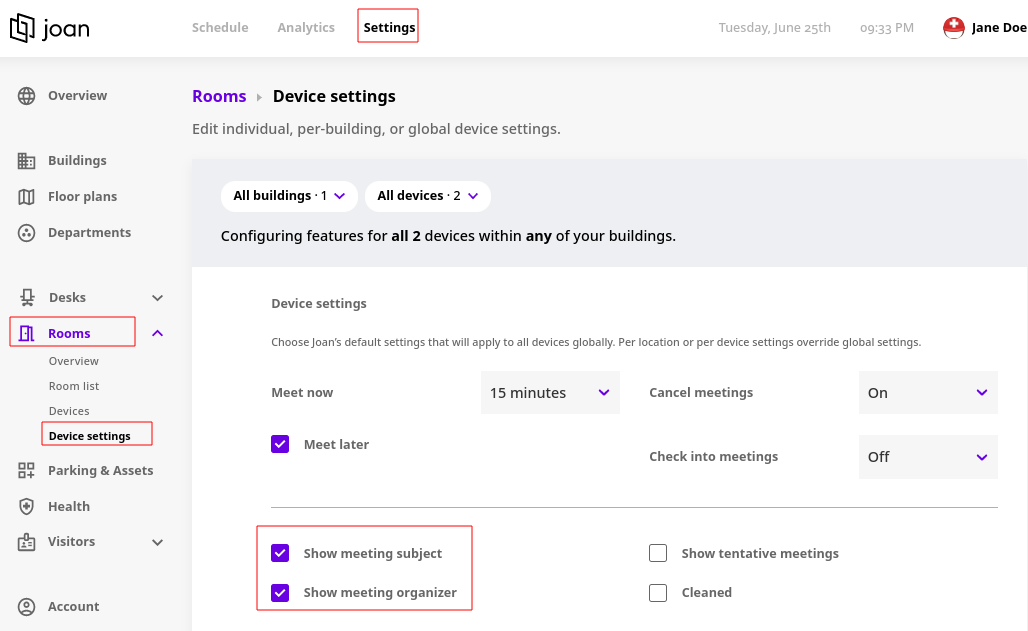Click the 09:33 PM time text
Screen dimensions: 1028x631
[x=886, y=28]
